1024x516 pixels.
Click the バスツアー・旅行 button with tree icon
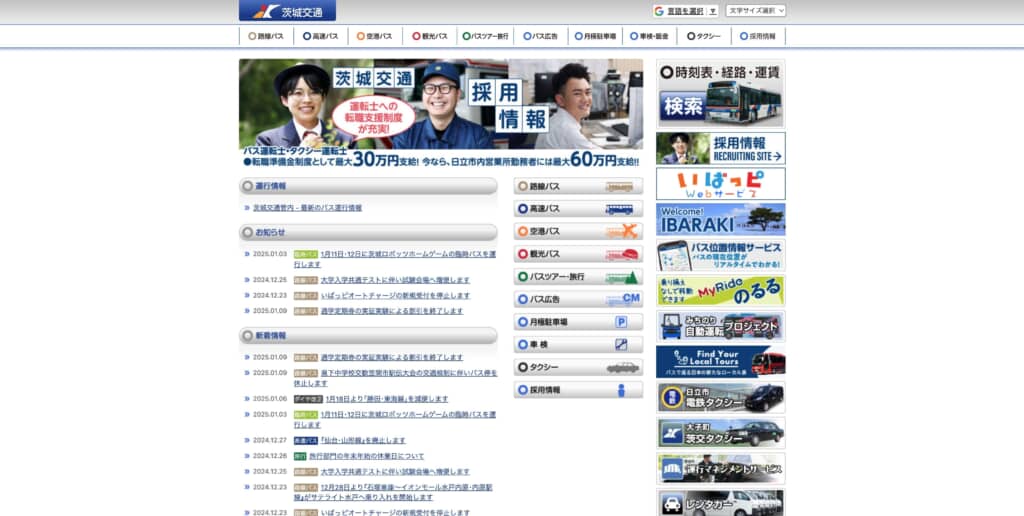578,277
